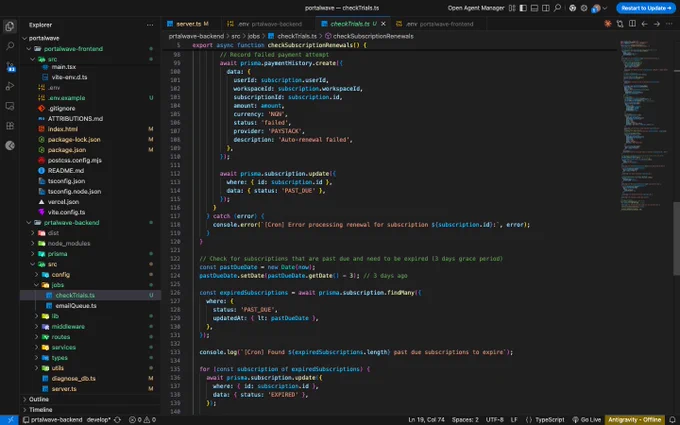Click the orange starburst icon in editor toolbar
680x425 pixels.
[x=608, y=24]
